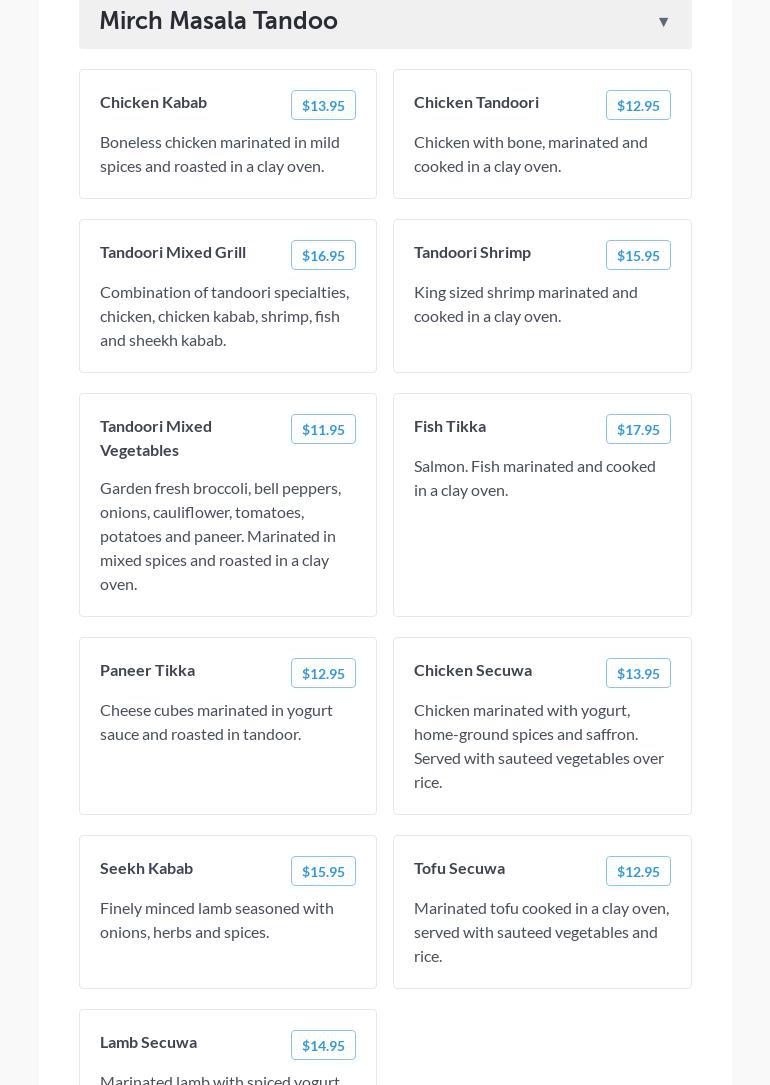Click the Chicken Tandoori $12.95 price
This screenshot has height=1085, width=770.
click(637, 105)
